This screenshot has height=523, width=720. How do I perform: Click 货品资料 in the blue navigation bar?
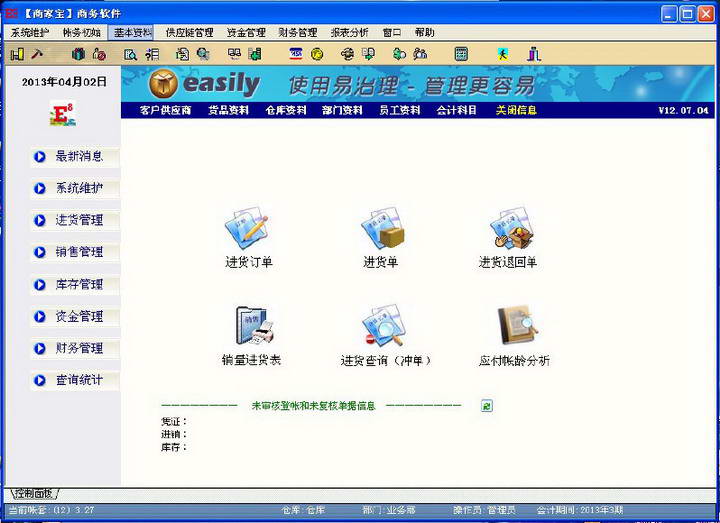click(x=228, y=110)
